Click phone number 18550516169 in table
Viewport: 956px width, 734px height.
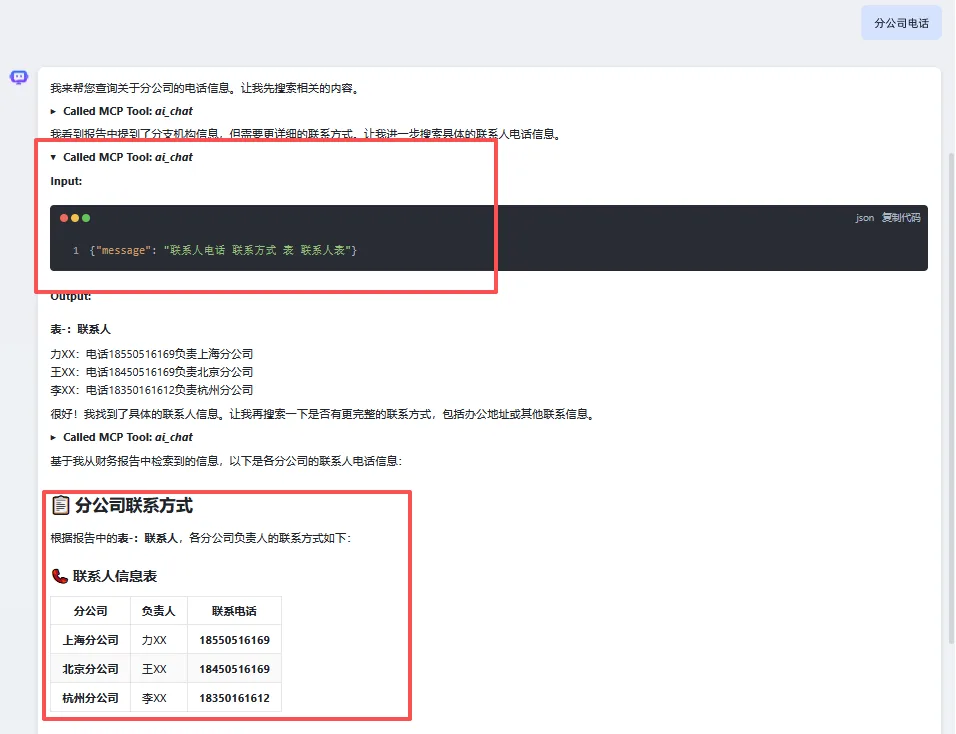[234, 640]
